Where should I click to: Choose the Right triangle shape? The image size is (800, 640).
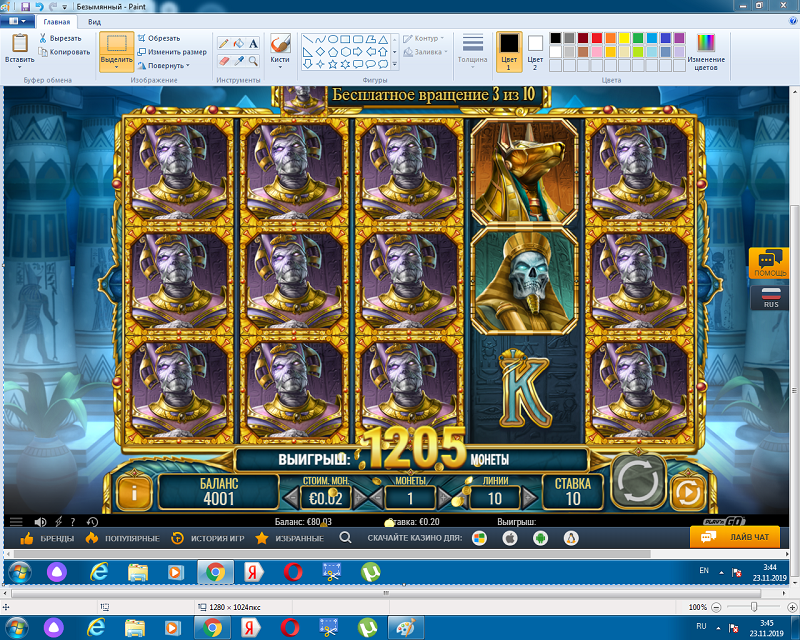(307, 52)
